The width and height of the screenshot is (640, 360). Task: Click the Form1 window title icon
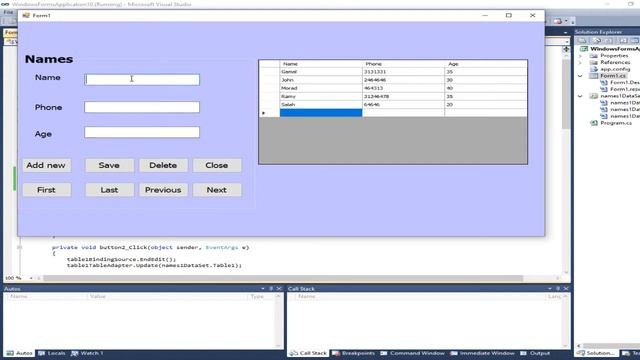click(26, 16)
